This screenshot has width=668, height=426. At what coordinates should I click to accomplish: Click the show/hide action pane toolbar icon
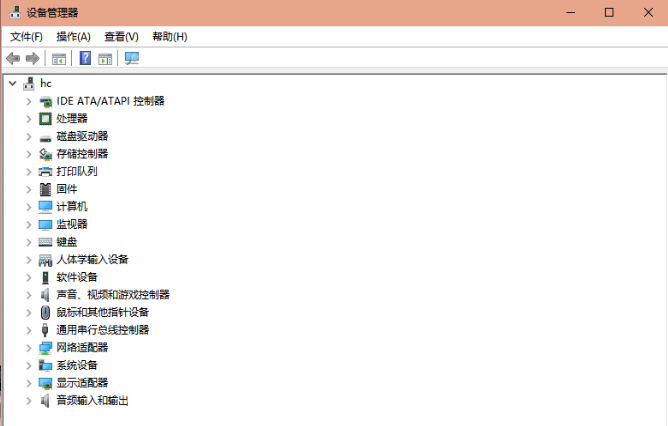click(x=105, y=59)
